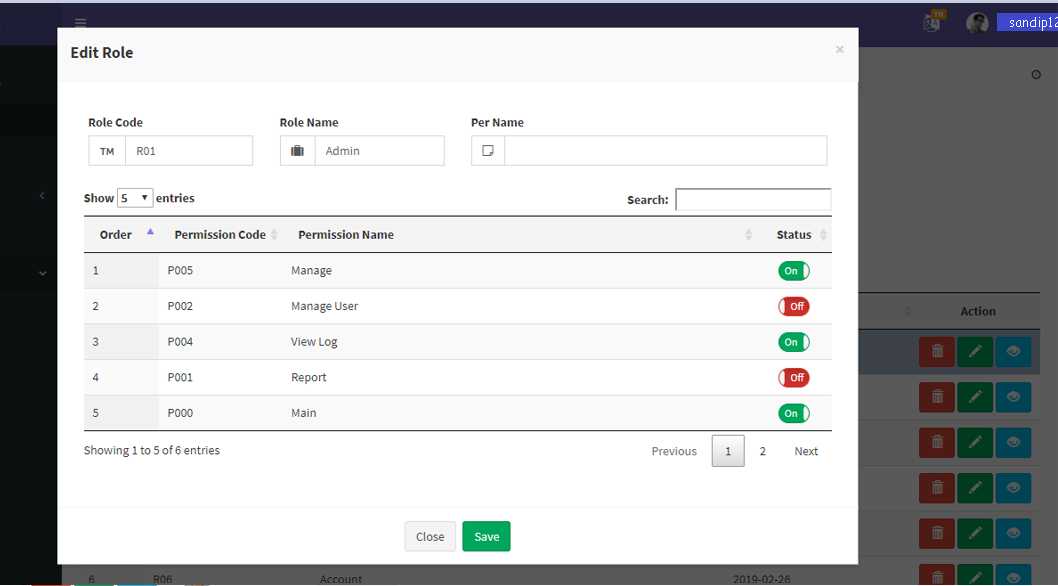Viewport: 1058px width, 586px height.
Task: Expand the sidebar item with down chevron
Action: (41, 272)
